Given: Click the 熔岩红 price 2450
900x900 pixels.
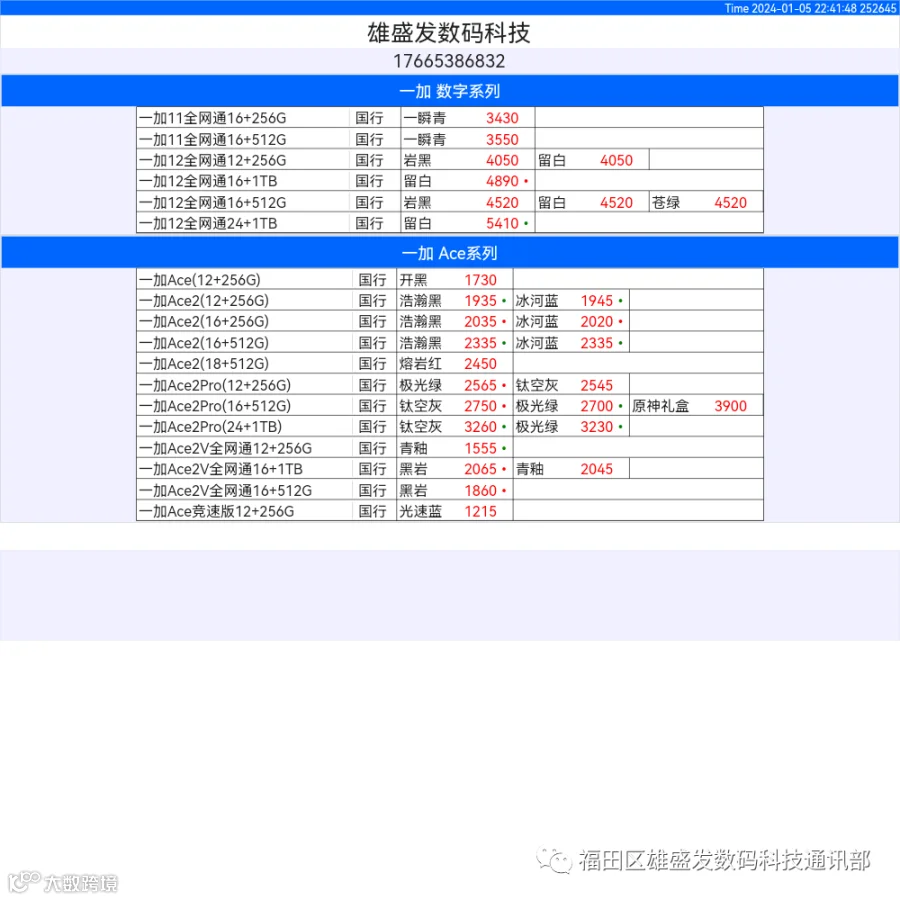Looking at the screenshot, I should [x=480, y=364].
